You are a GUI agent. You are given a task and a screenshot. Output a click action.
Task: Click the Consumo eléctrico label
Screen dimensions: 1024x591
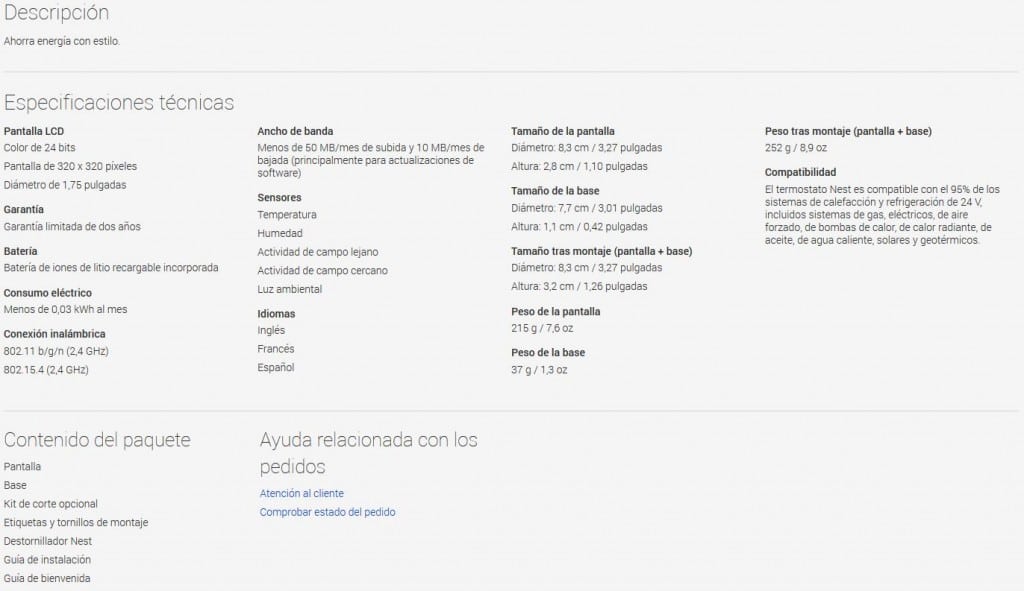tap(48, 293)
